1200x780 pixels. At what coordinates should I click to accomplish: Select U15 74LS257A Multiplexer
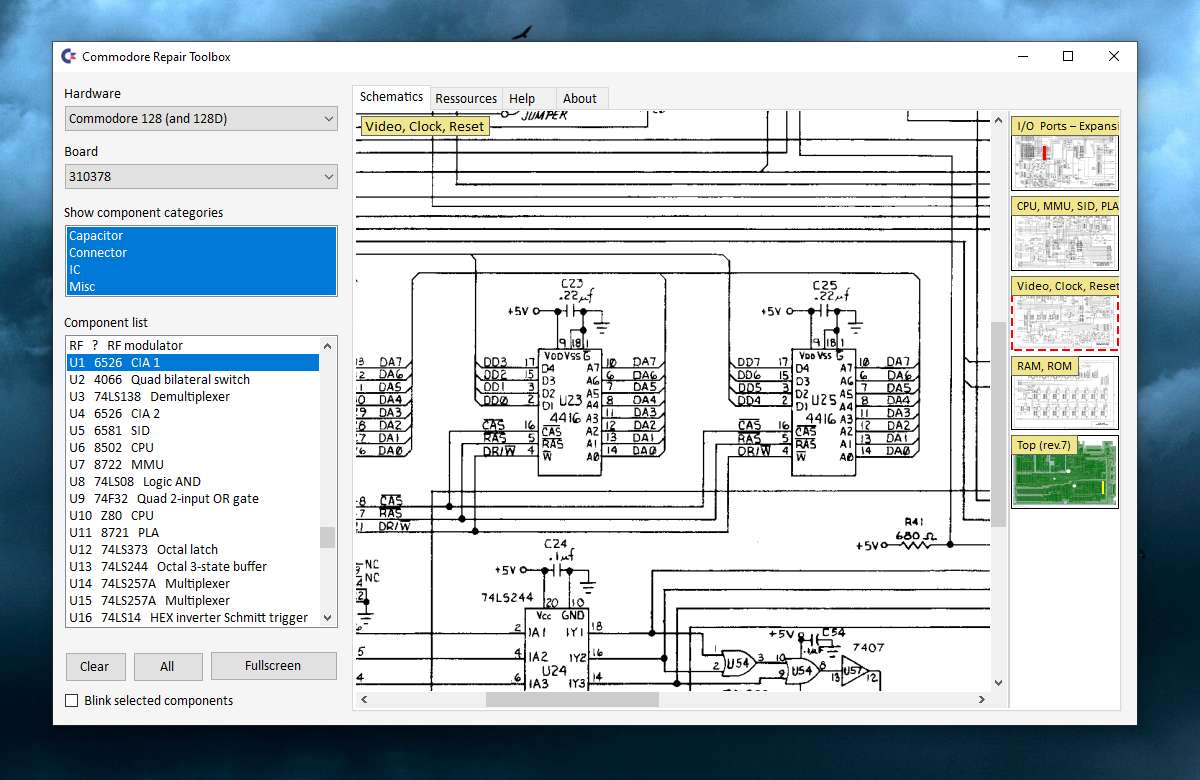click(193, 601)
